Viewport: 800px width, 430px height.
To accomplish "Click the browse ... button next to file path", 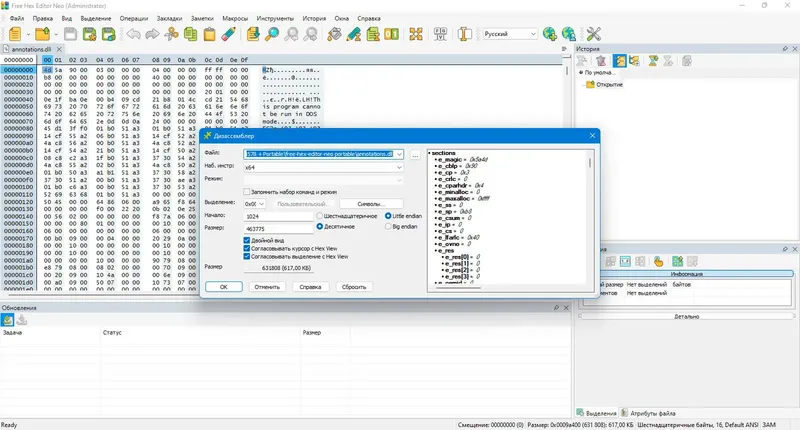I will pyautogui.click(x=415, y=155).
